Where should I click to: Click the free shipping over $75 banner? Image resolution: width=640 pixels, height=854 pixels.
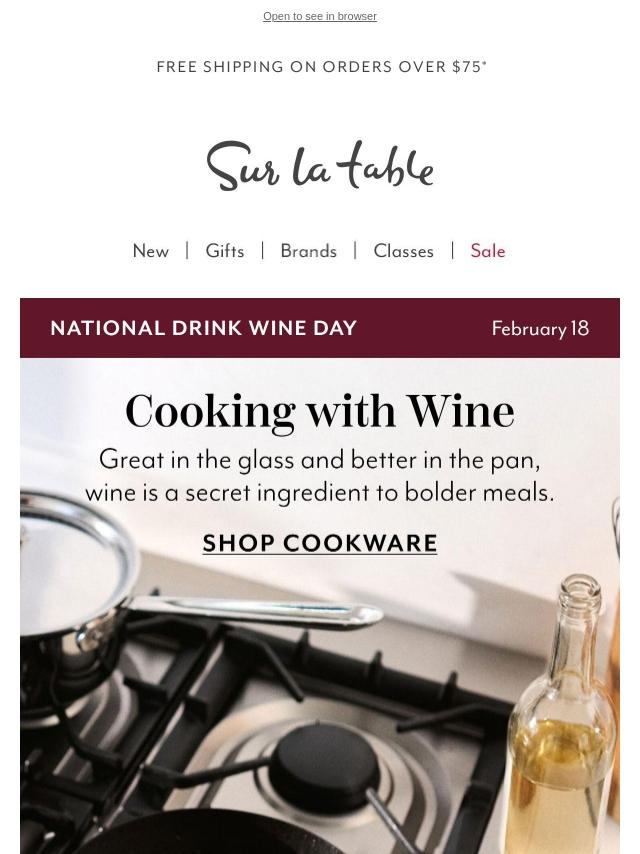321,67
